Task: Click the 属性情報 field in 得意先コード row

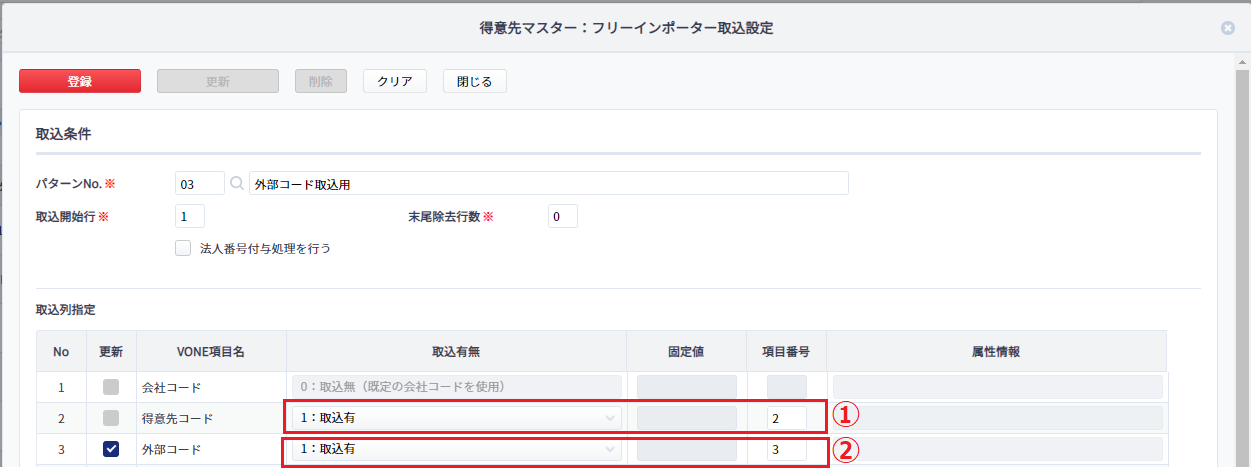Action: [998, 417]
